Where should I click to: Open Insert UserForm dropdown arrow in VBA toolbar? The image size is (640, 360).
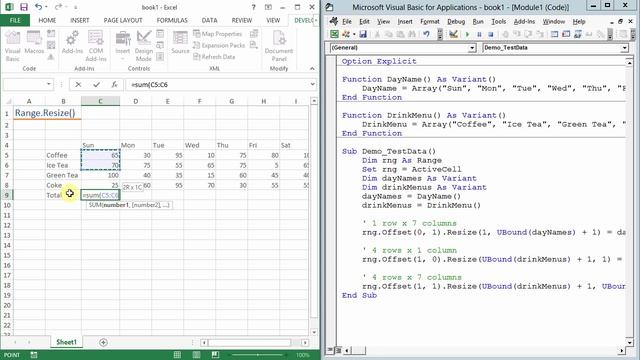354,34
